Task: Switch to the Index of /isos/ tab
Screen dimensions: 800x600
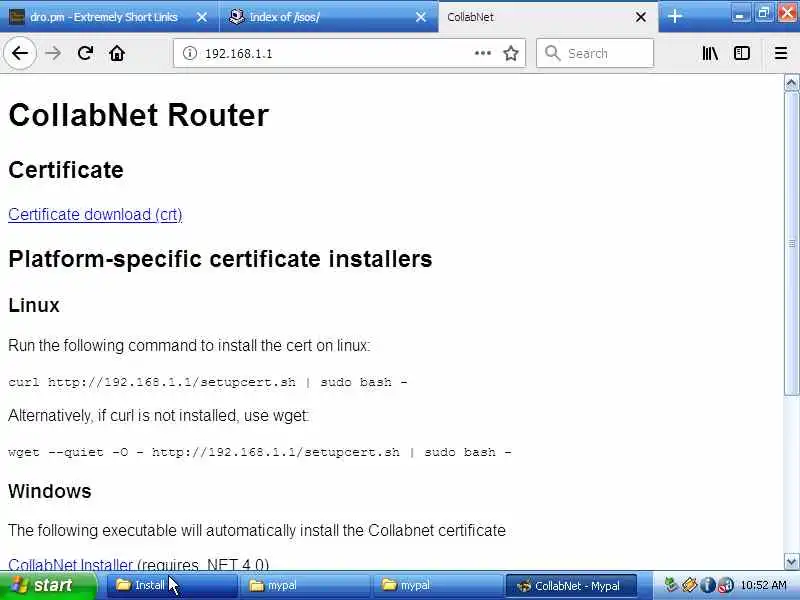Action: (329, 17)
